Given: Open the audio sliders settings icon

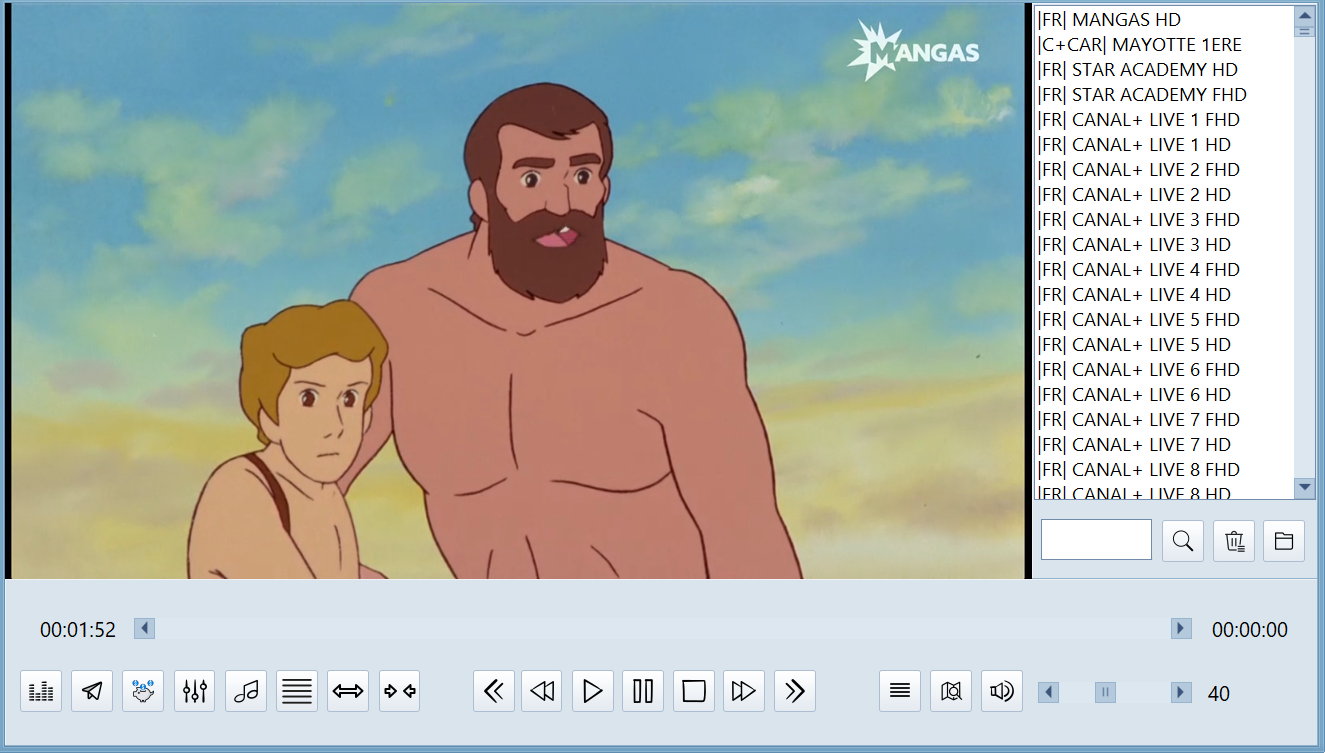Looking at the screenshot, I should [x=195, y=691].
